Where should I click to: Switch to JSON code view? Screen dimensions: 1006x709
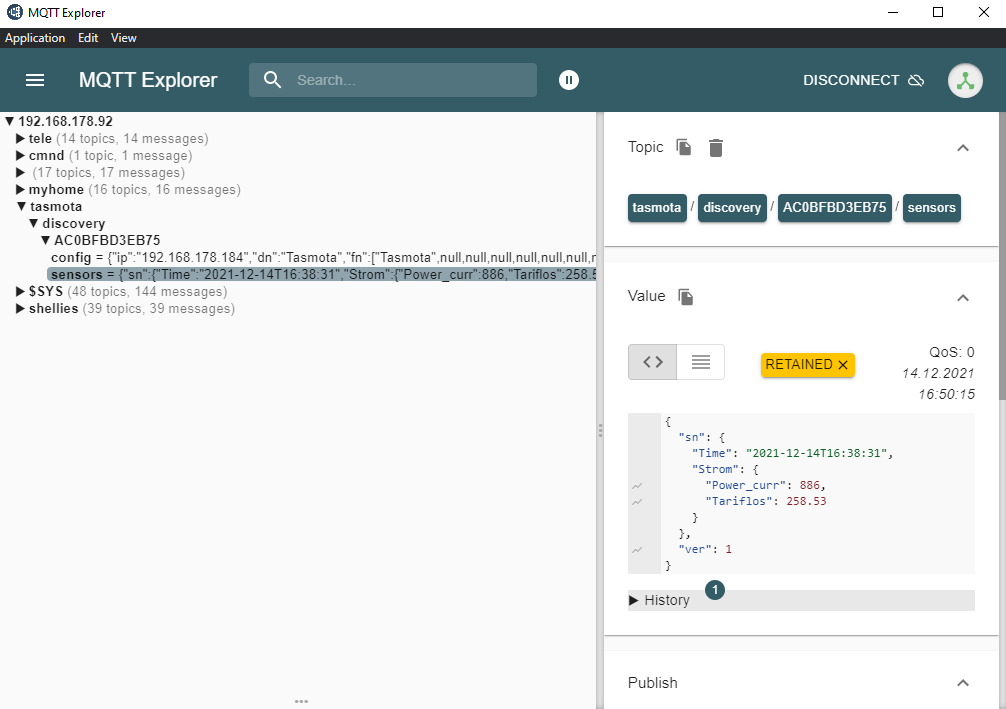point(653,362)
